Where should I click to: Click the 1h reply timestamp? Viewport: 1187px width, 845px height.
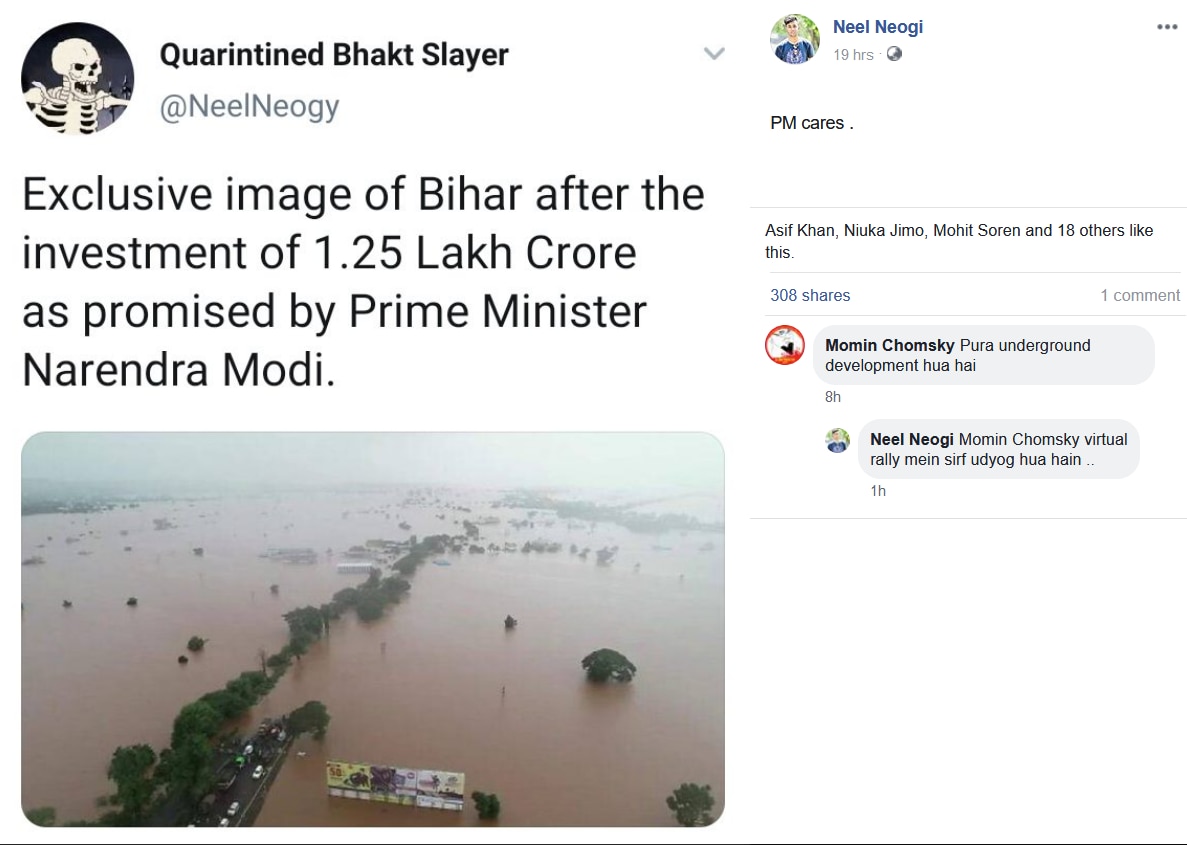pyautogui.click(x=878, y=491)
